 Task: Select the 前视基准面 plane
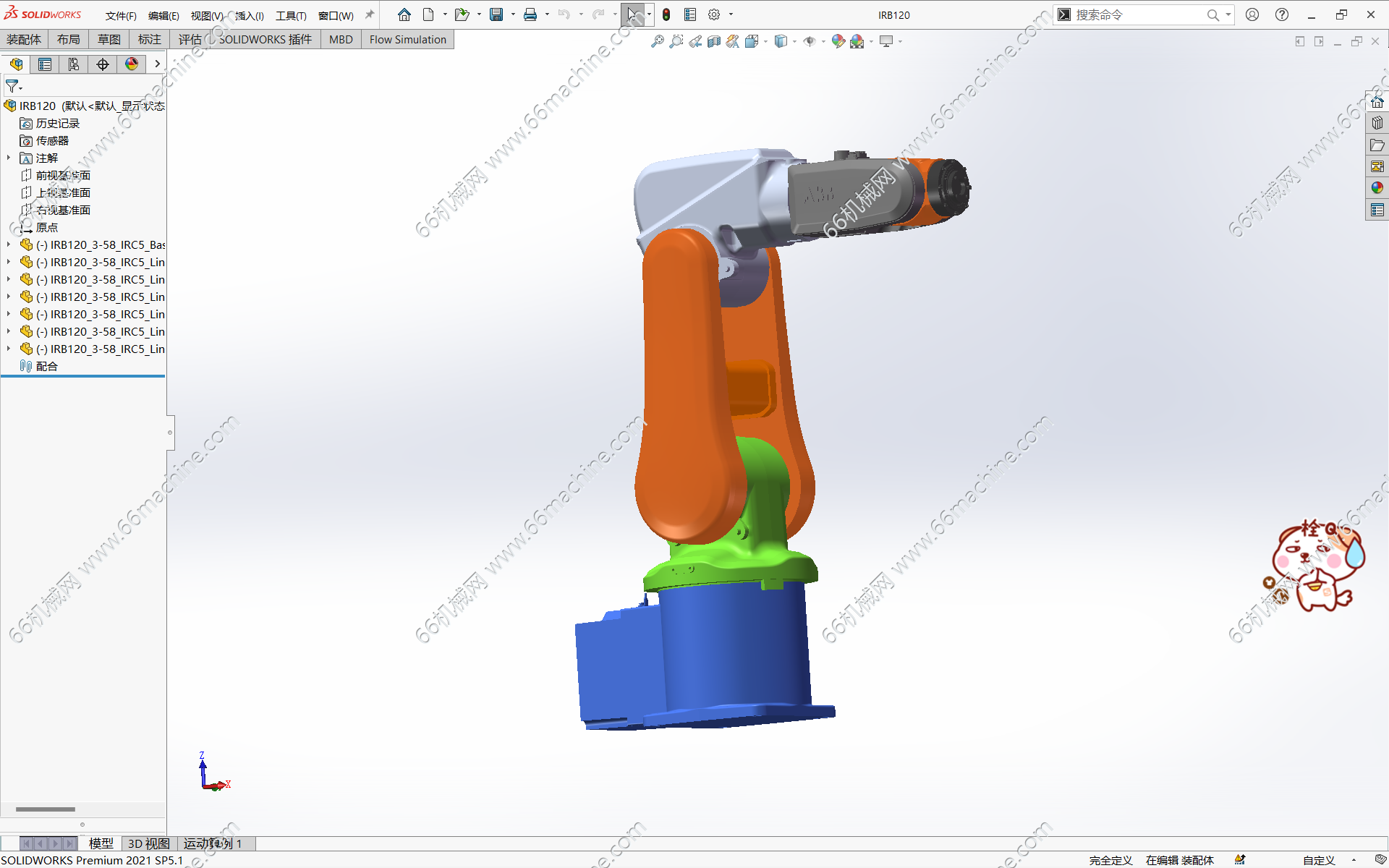pyautogui.click(x=63, y=175)
